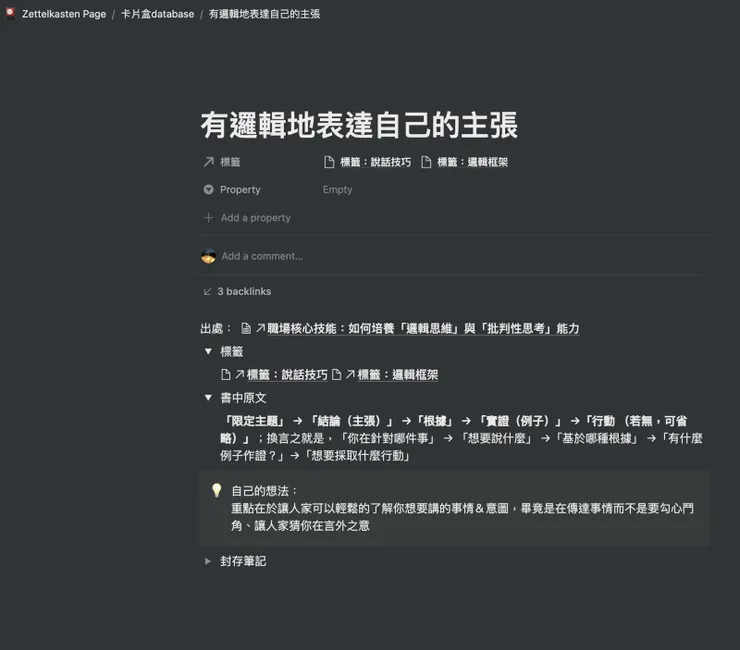Viewport: 740px width, 650px height.
Task: Click the last breadcrumb 有邏輯地表達自己的主張
Action: [x=264, y=14]
